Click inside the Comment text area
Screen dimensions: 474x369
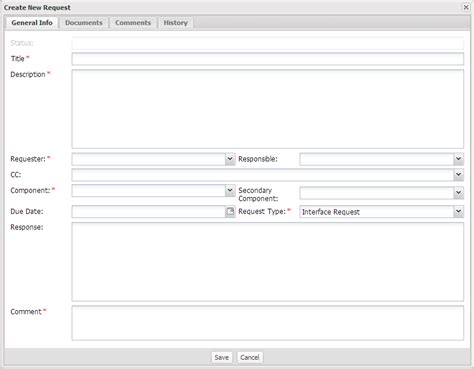[268, 323]
